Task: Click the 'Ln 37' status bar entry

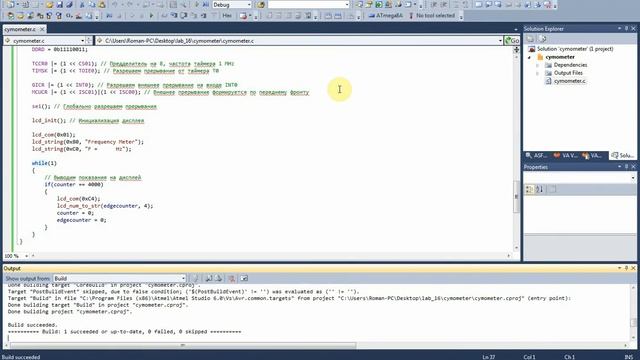Action: [489, 357]
